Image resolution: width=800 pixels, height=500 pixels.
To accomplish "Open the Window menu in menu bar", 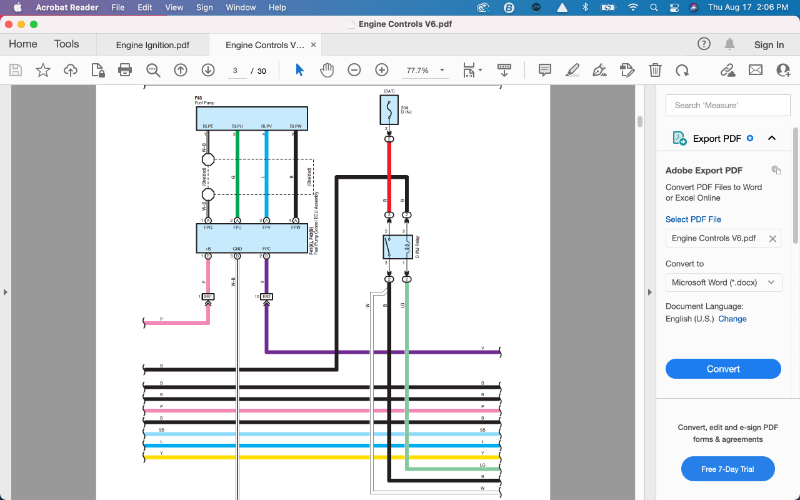I will (x=240, y=7).
